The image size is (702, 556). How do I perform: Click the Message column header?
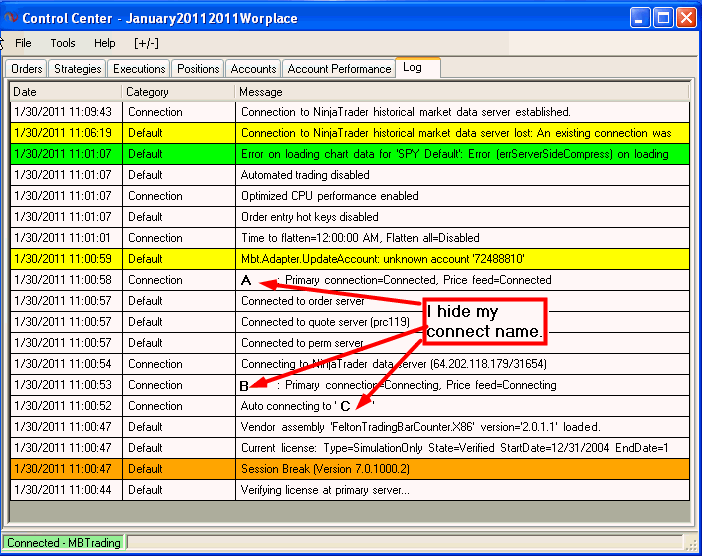[x=462, y=92]
